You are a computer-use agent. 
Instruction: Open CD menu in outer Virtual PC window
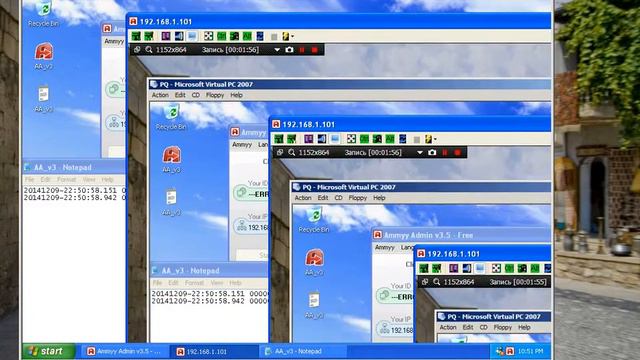[196, 95]
